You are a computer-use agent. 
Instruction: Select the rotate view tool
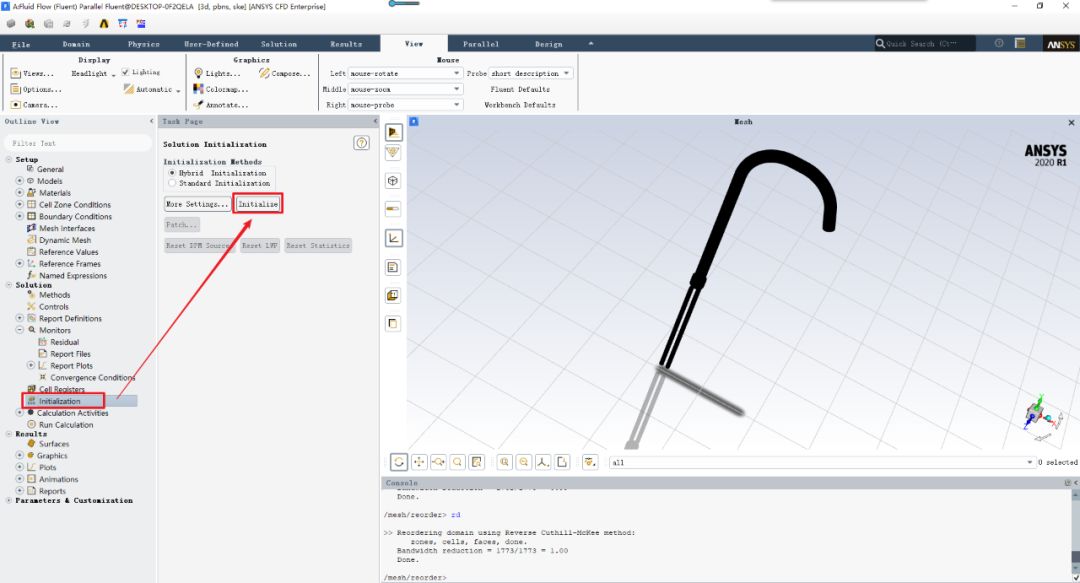coord(399,462)
